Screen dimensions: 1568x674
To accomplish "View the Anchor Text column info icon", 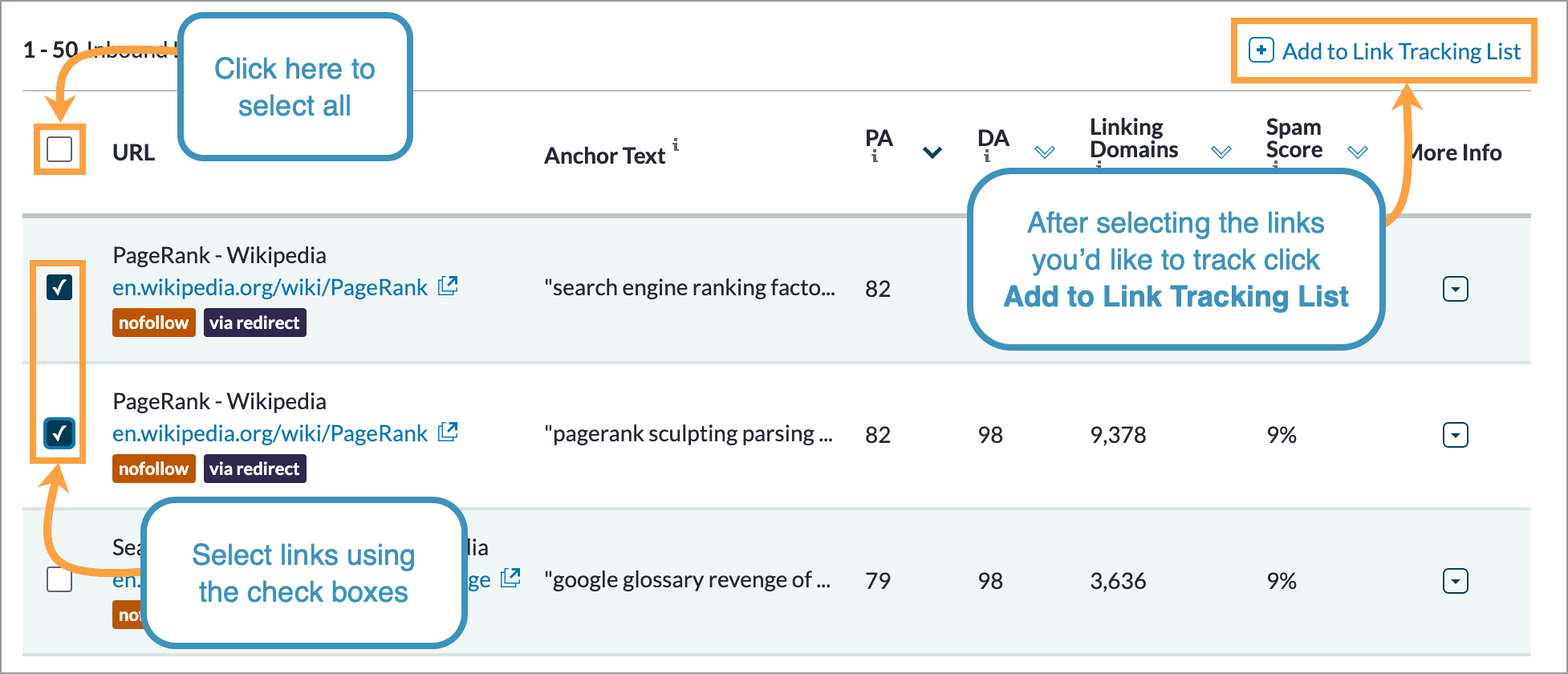I will [676, 146].
